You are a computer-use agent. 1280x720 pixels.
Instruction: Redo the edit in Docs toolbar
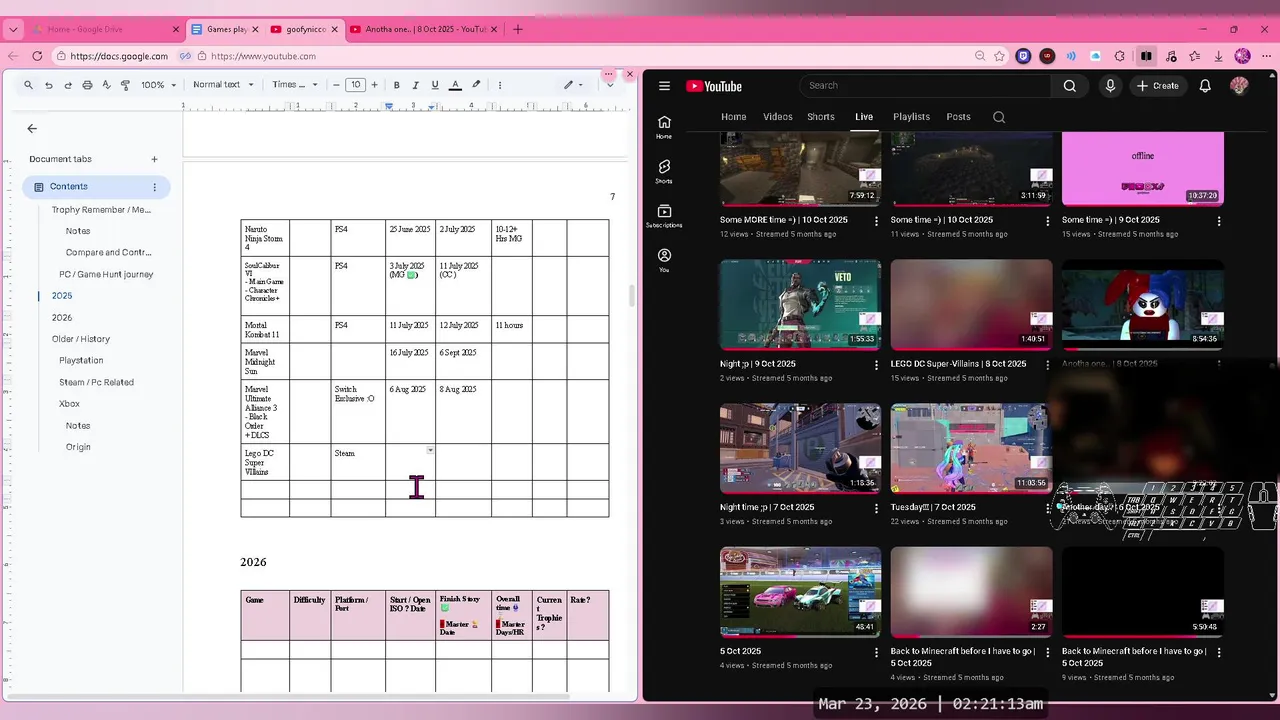[x=67, y=85]
